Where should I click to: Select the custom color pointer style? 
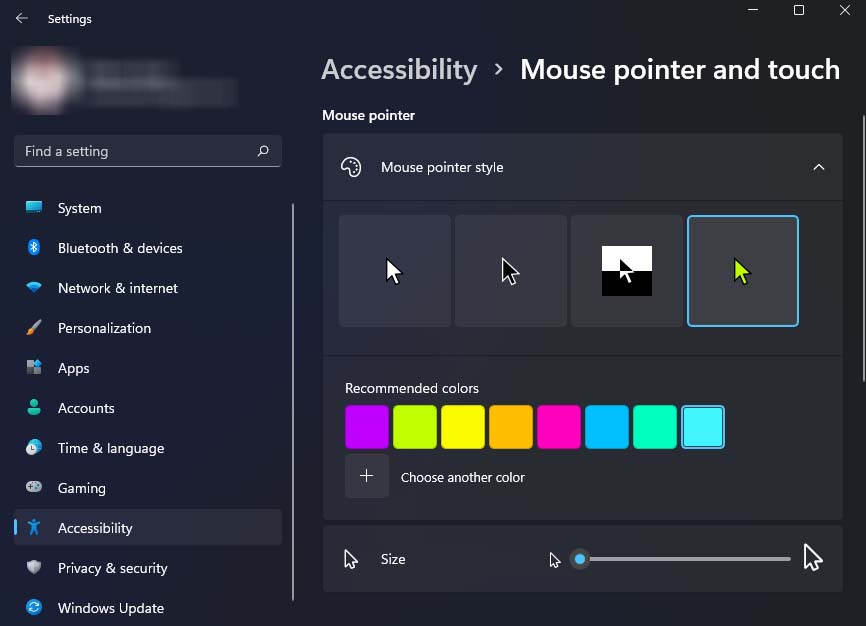pos(743,271)
